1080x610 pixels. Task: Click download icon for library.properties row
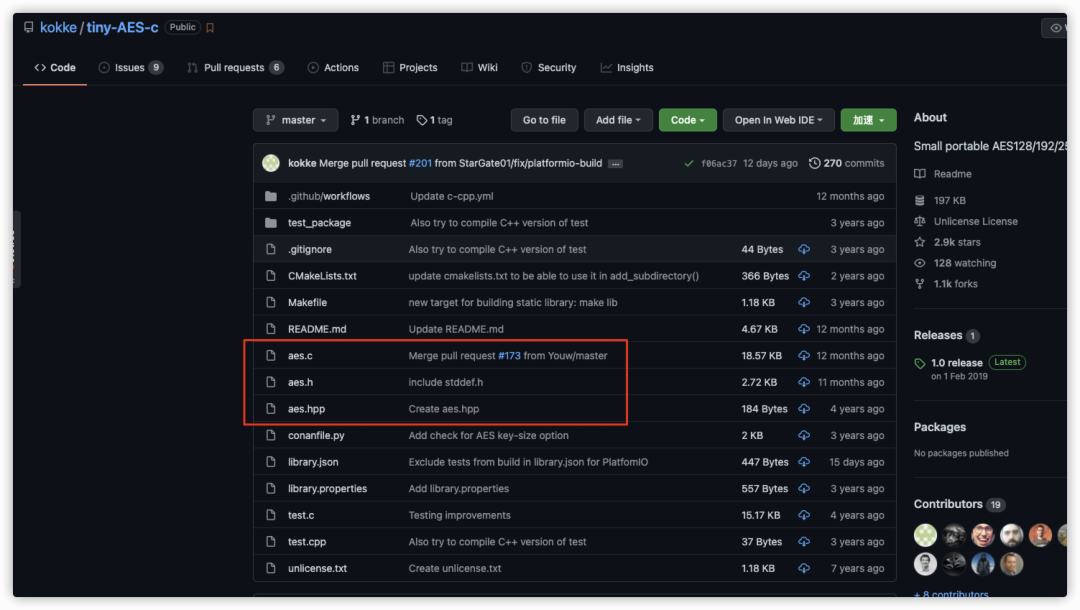(x=804, y=489)
